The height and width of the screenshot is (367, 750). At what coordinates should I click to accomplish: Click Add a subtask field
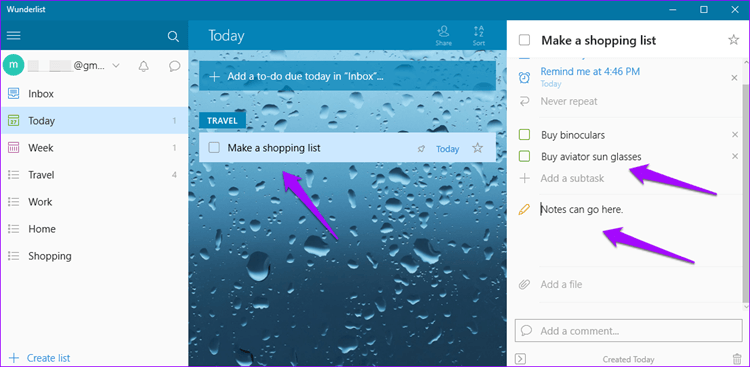(x=572, y=178)
